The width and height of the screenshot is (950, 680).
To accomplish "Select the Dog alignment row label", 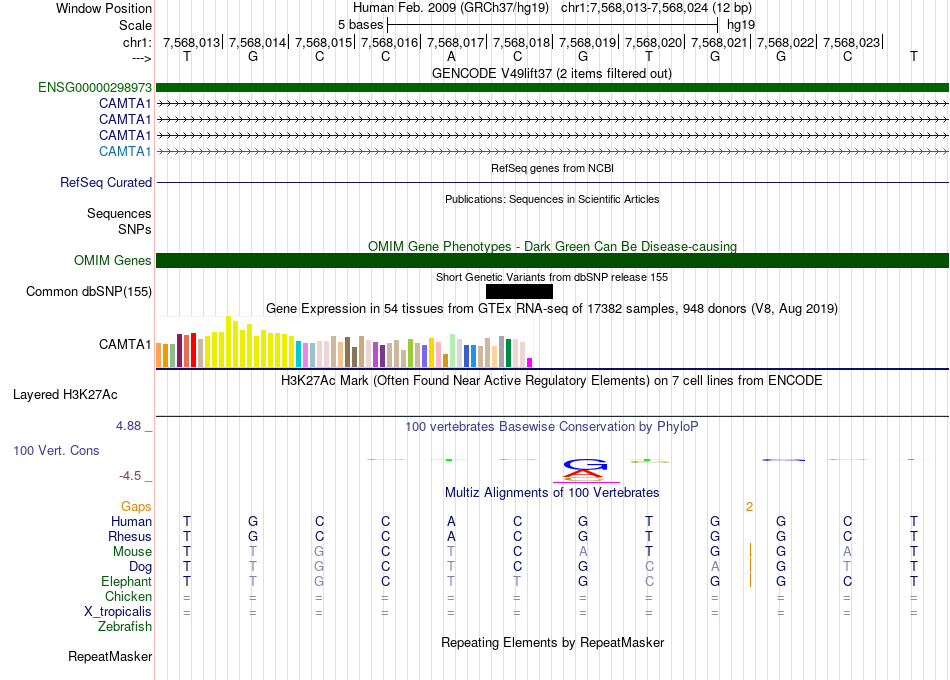I will (141, 567).
